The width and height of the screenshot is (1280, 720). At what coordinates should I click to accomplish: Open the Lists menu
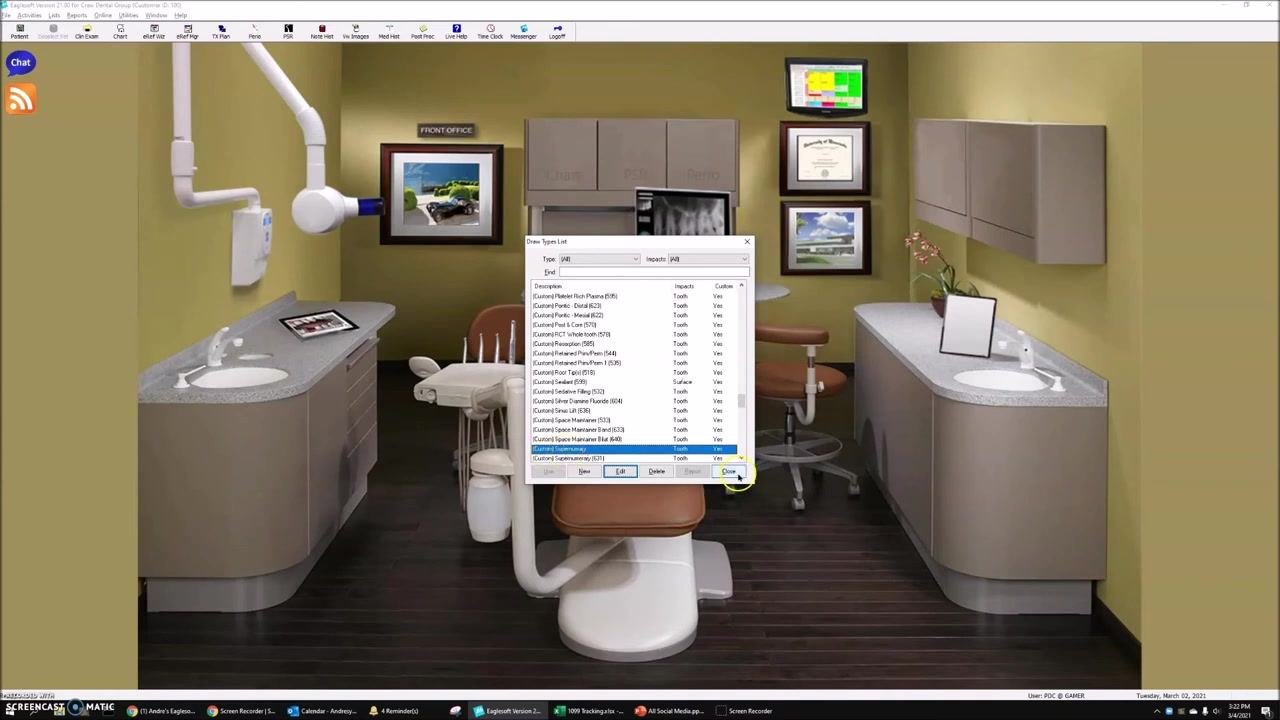pos(54,15)
